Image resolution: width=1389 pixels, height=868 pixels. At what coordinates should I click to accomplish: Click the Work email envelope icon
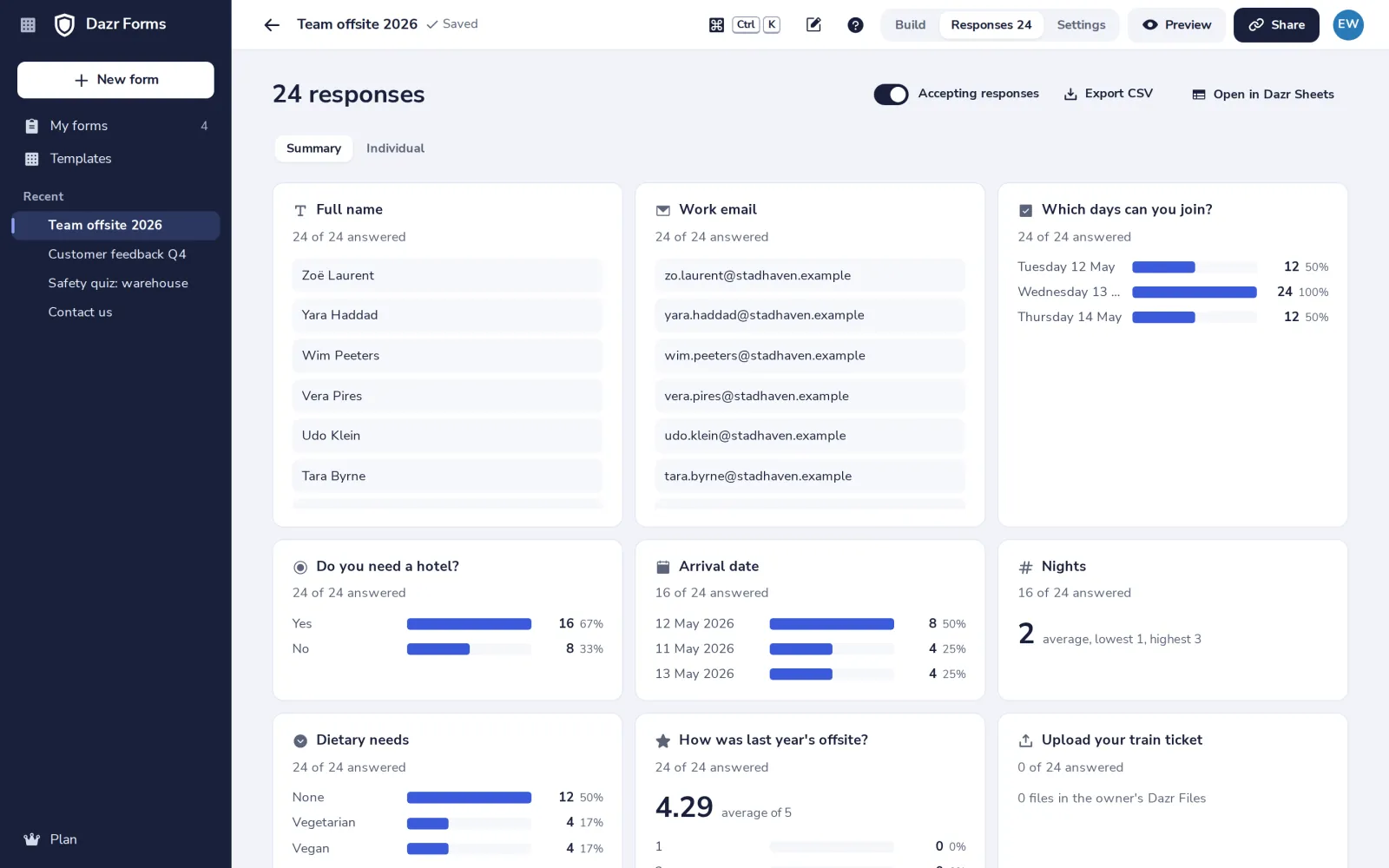click(663, 210)
